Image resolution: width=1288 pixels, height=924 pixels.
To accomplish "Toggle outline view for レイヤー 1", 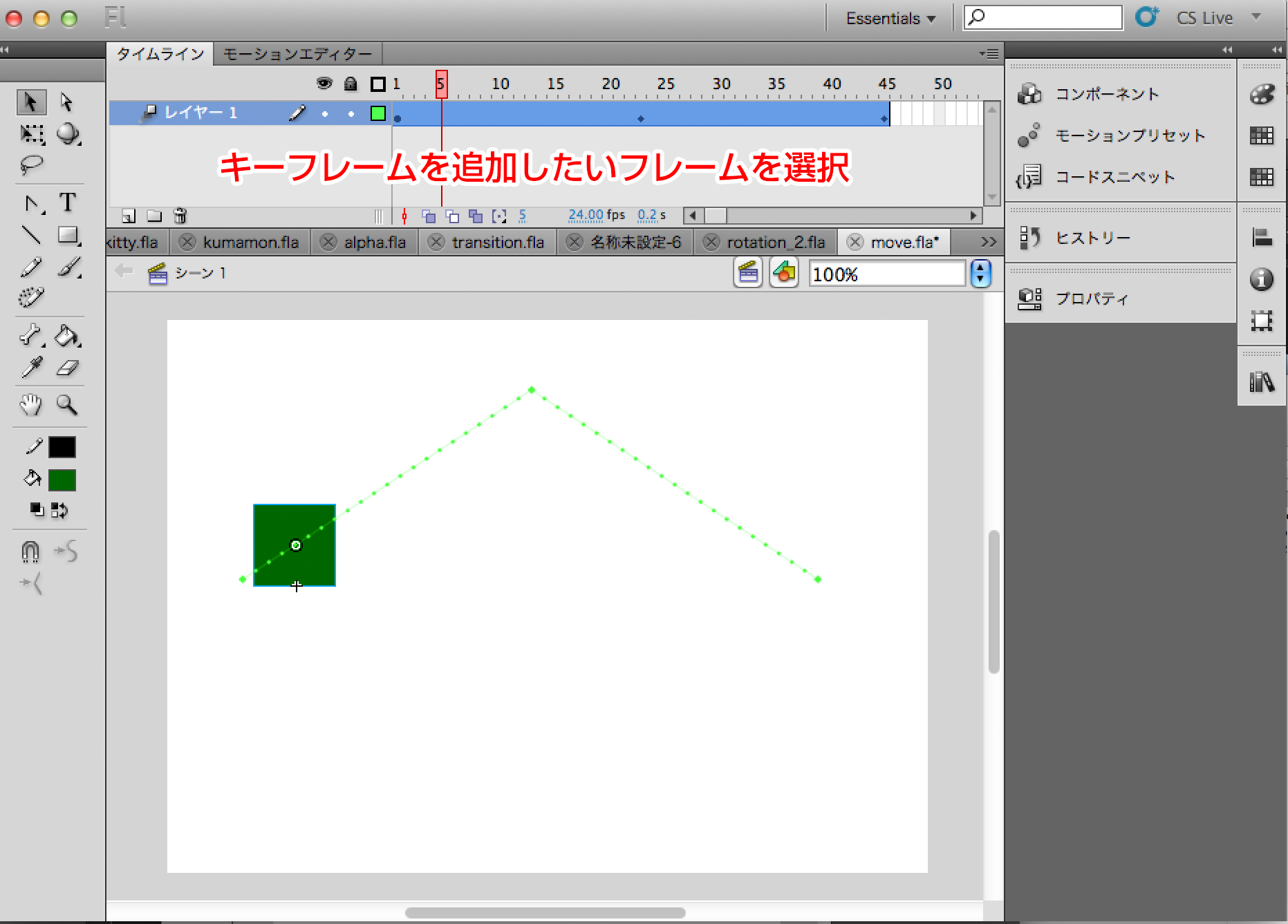I will 377,113.
